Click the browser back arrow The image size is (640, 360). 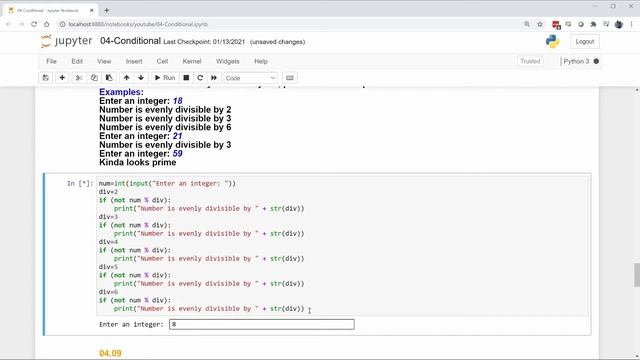click(x=8, y=24)
